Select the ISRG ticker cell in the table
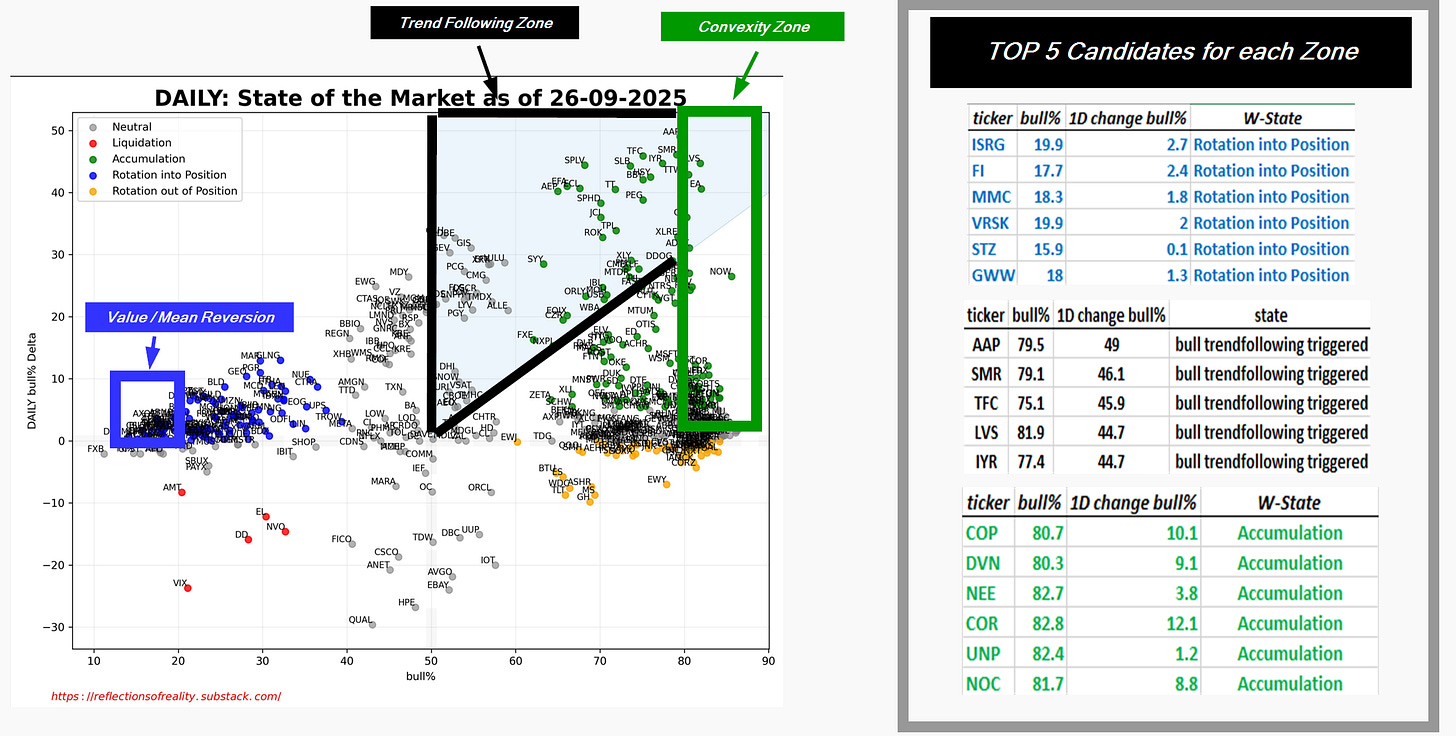This screenshot has width=1456, height=736. (990, 145)
